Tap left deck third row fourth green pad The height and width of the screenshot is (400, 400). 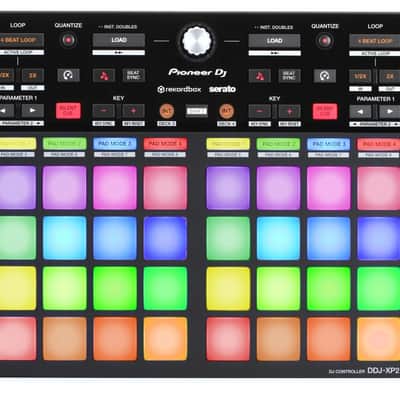[165, 288]
